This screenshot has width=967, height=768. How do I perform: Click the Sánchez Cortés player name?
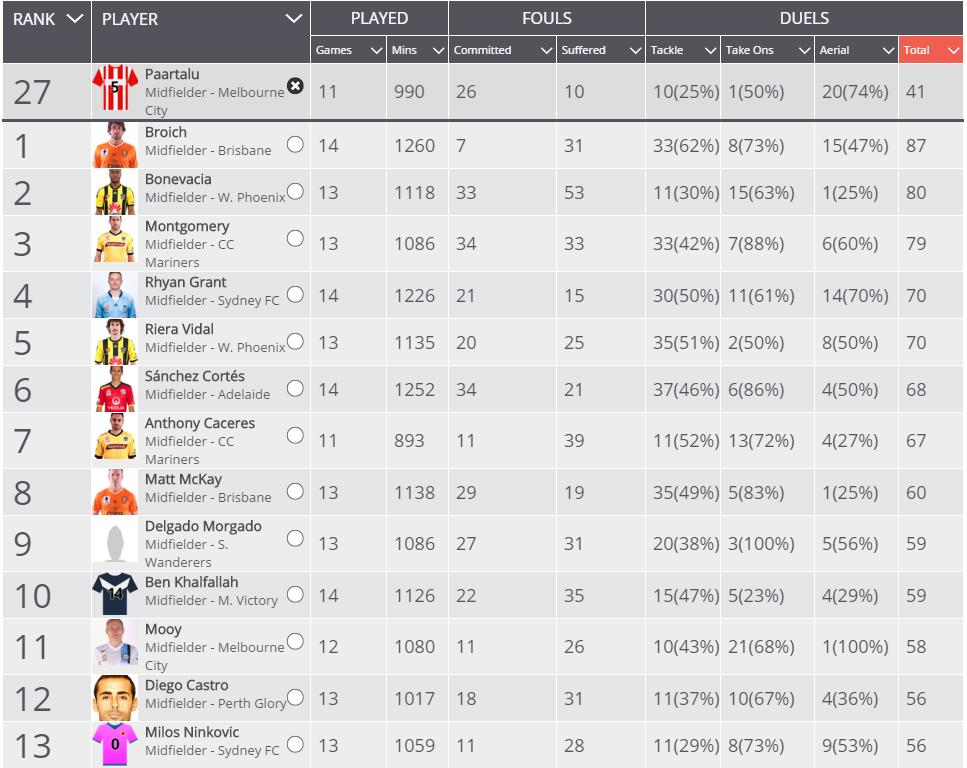195,376
